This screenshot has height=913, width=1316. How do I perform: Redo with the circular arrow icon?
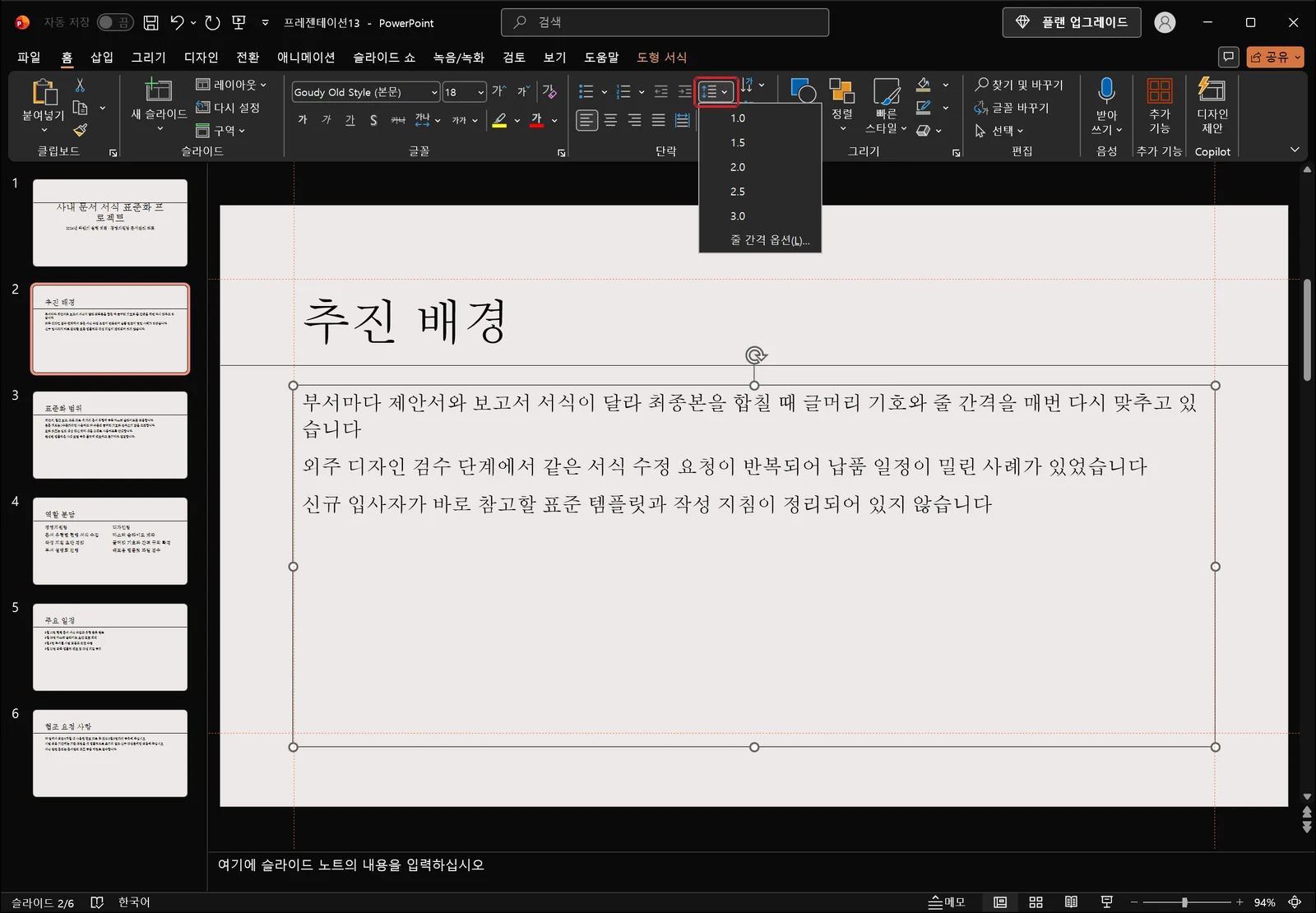(213, 22)
